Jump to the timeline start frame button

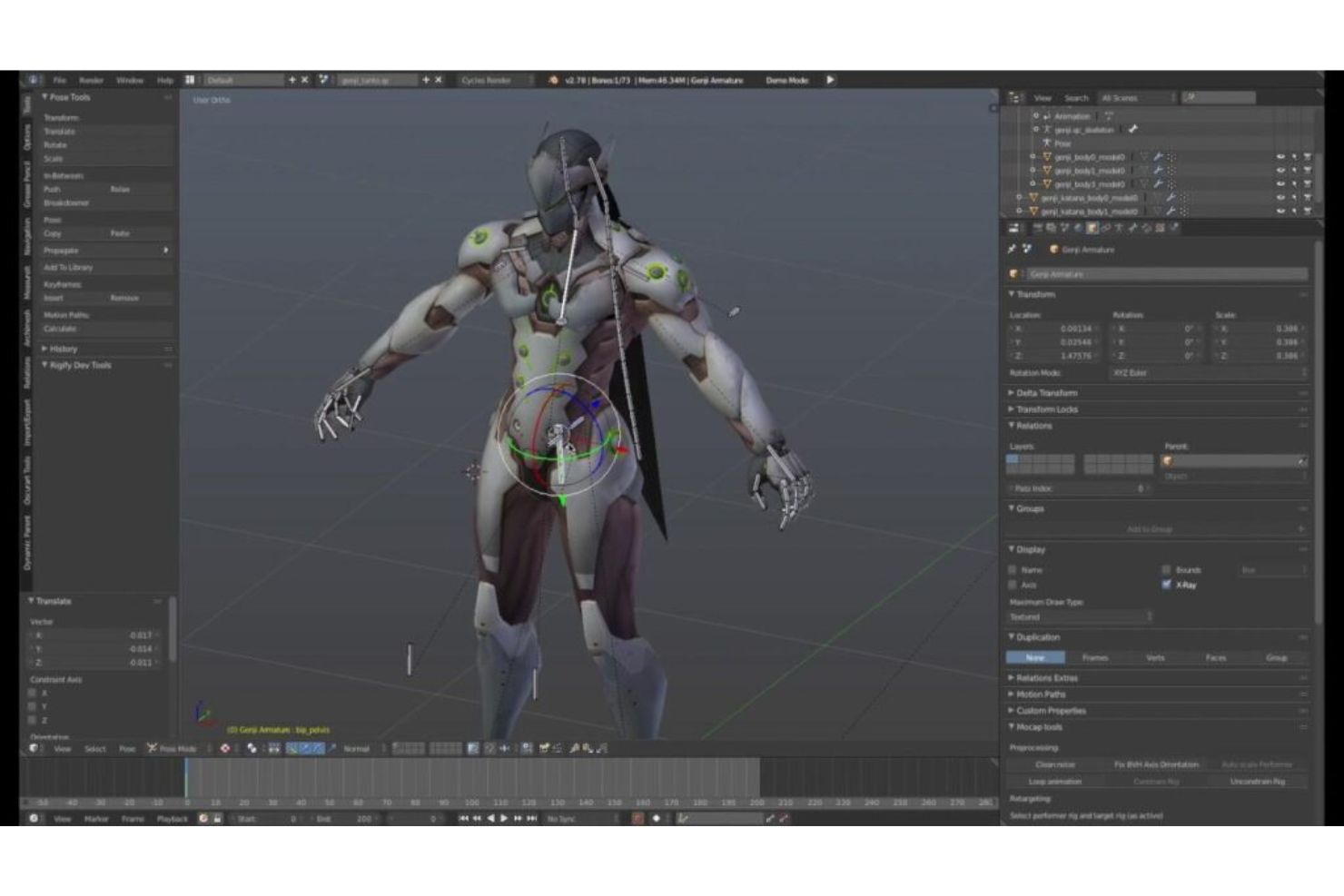pos(463,818)
